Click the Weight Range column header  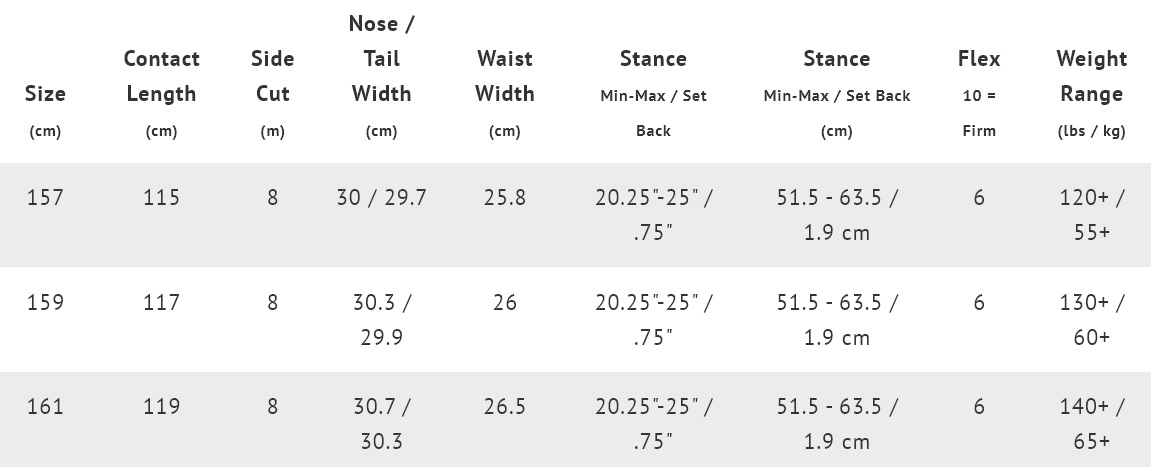tap(1091, 76)
